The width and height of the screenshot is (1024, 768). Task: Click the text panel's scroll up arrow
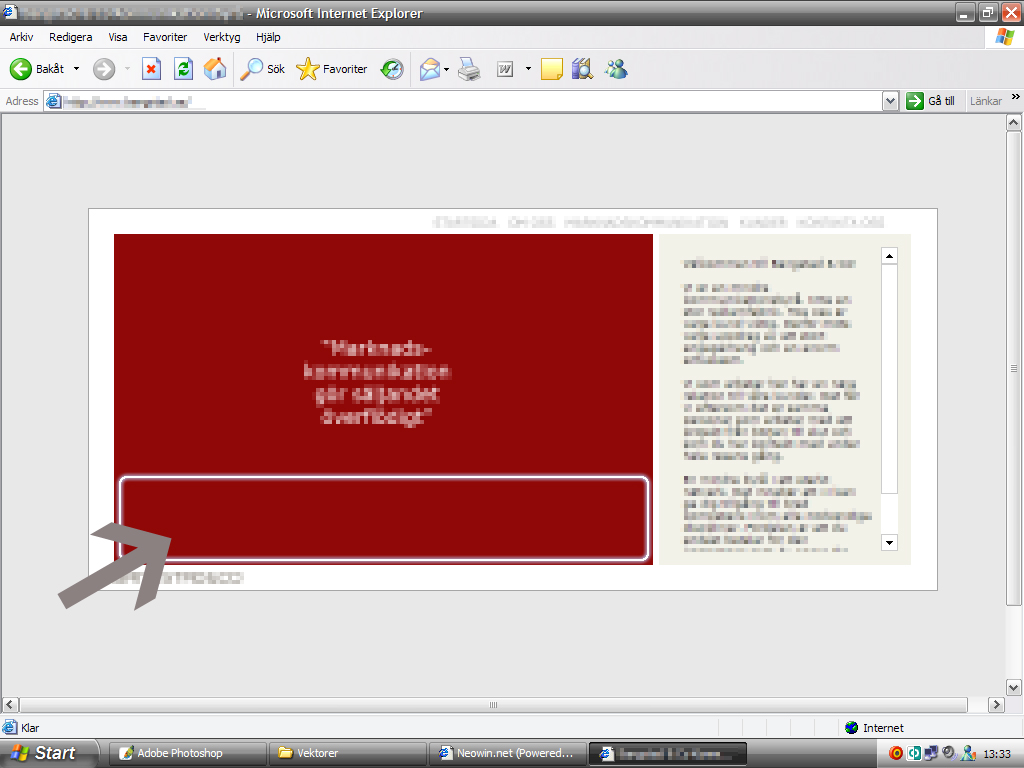(889, 256)
